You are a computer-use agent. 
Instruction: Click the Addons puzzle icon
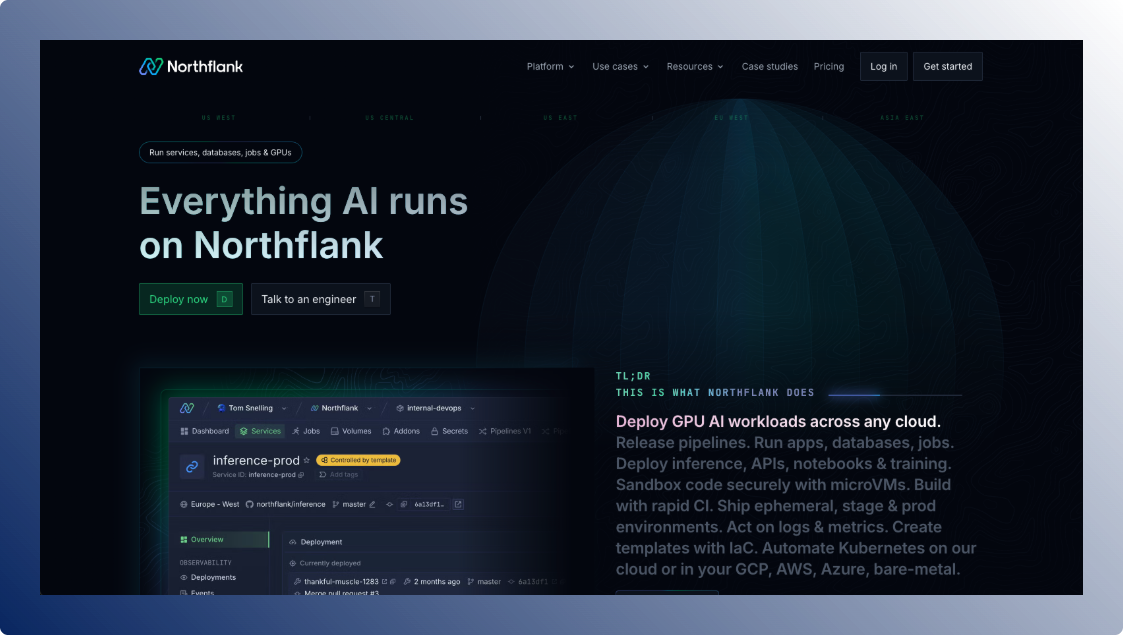click(x=386, y=432)
